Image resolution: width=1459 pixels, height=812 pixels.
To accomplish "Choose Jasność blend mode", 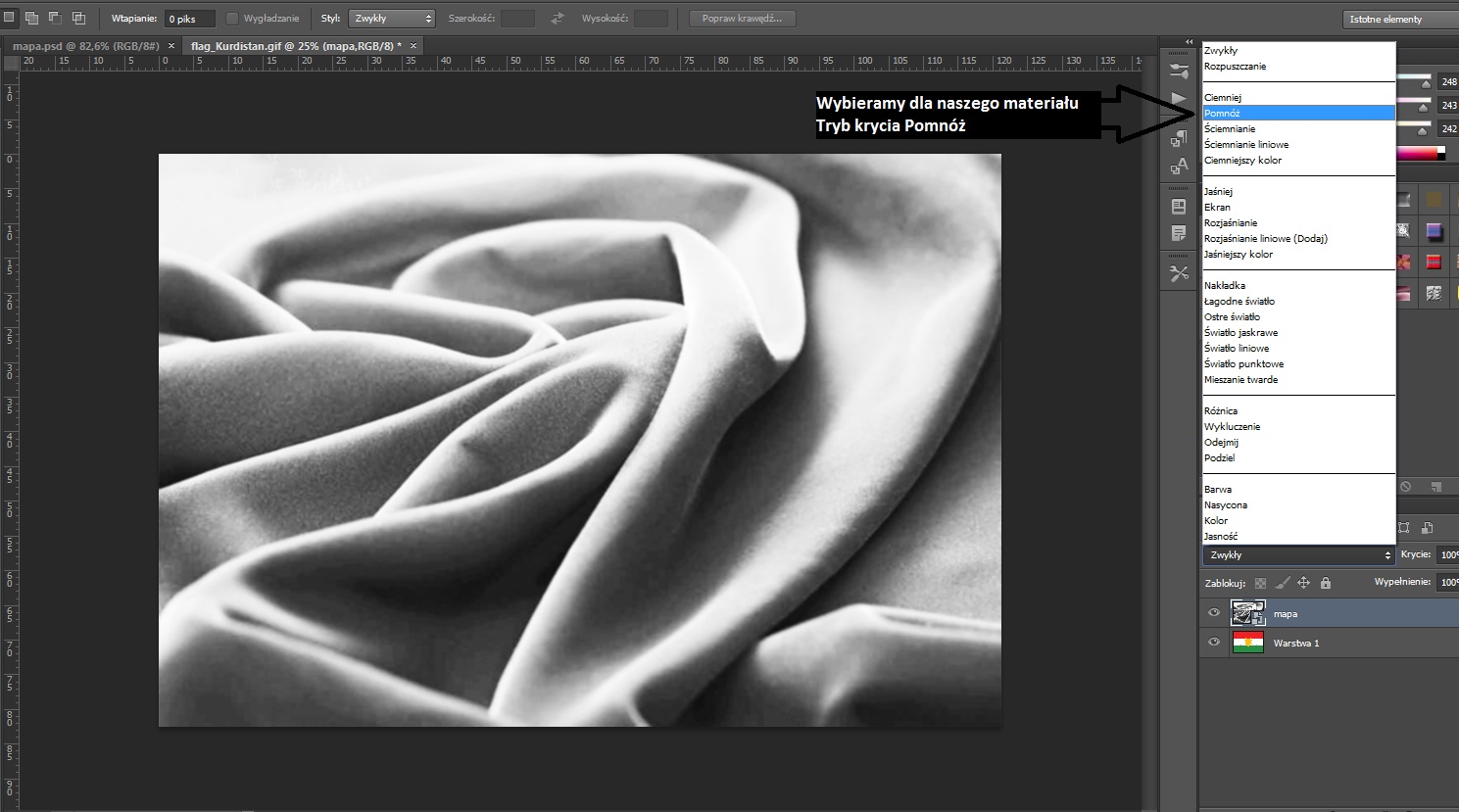I will coord(1298,536).
